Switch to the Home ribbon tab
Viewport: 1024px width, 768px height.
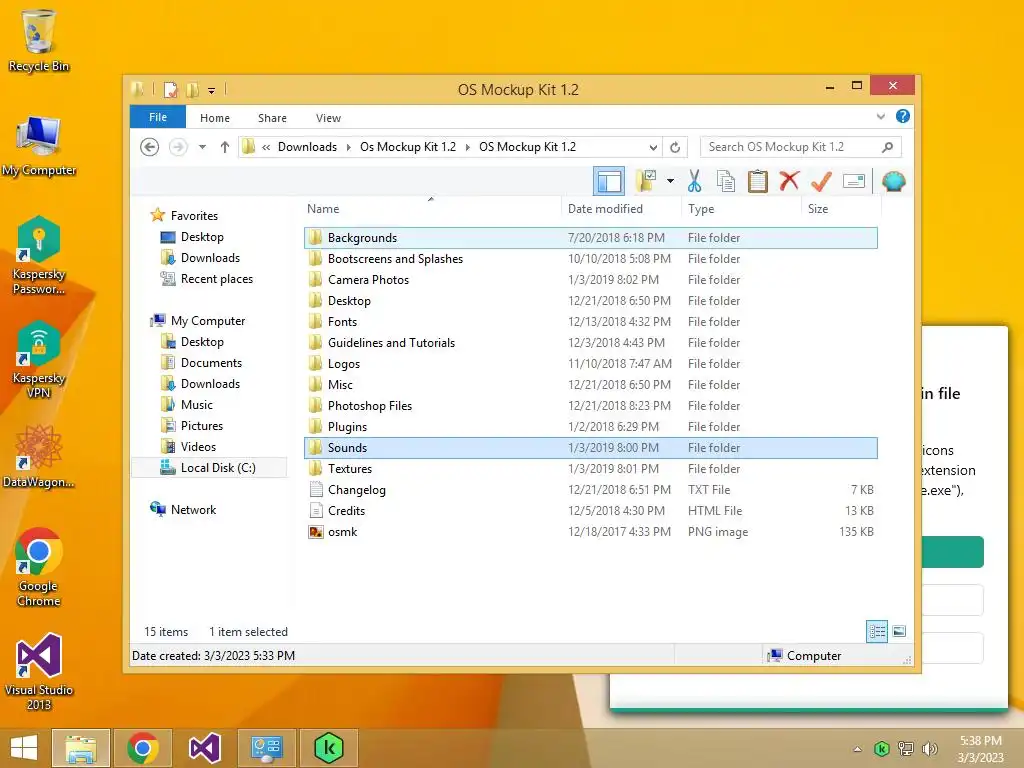(215, 118)
